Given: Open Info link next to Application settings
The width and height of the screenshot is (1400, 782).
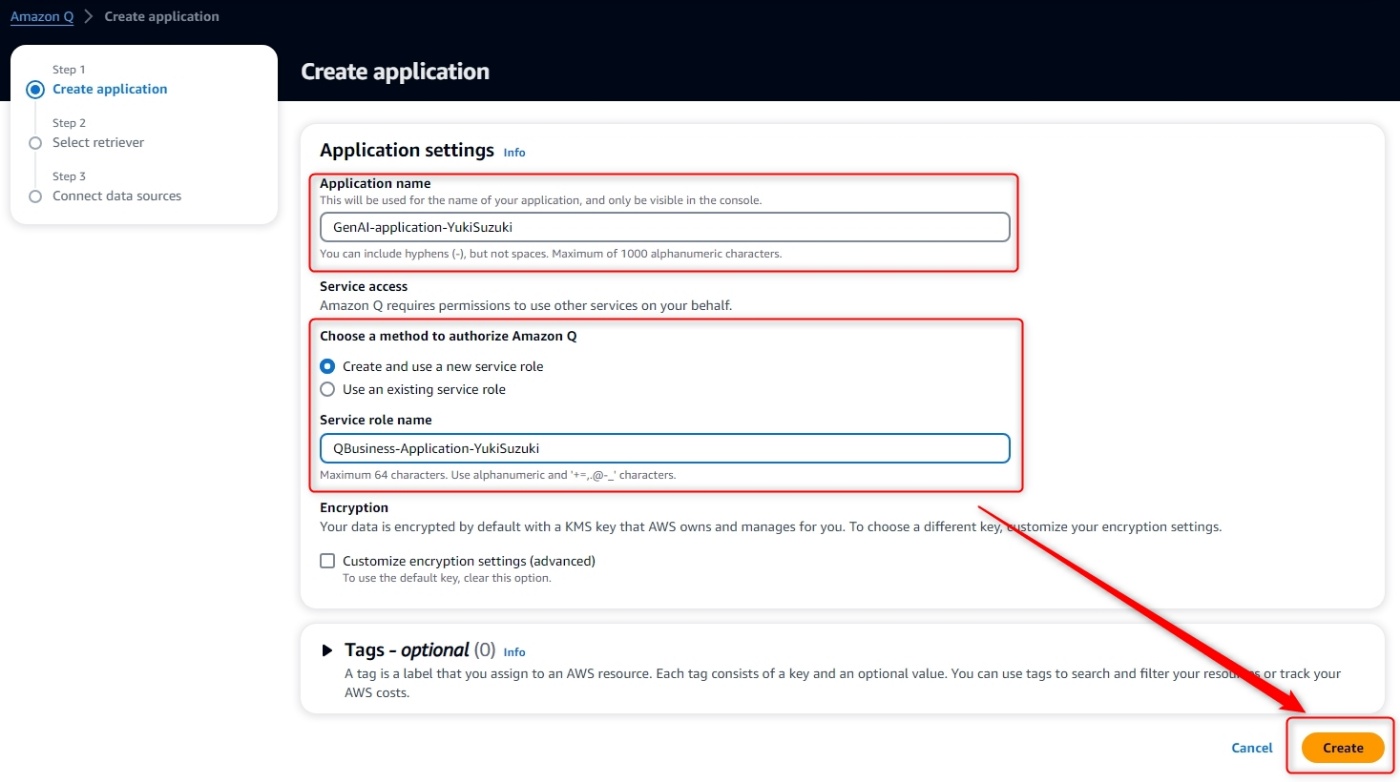Looking at the screenshot, I should tap(514, 153).
